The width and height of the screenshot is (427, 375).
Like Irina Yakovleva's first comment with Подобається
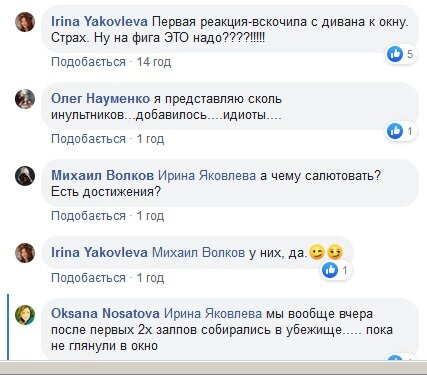pos(88,62)
